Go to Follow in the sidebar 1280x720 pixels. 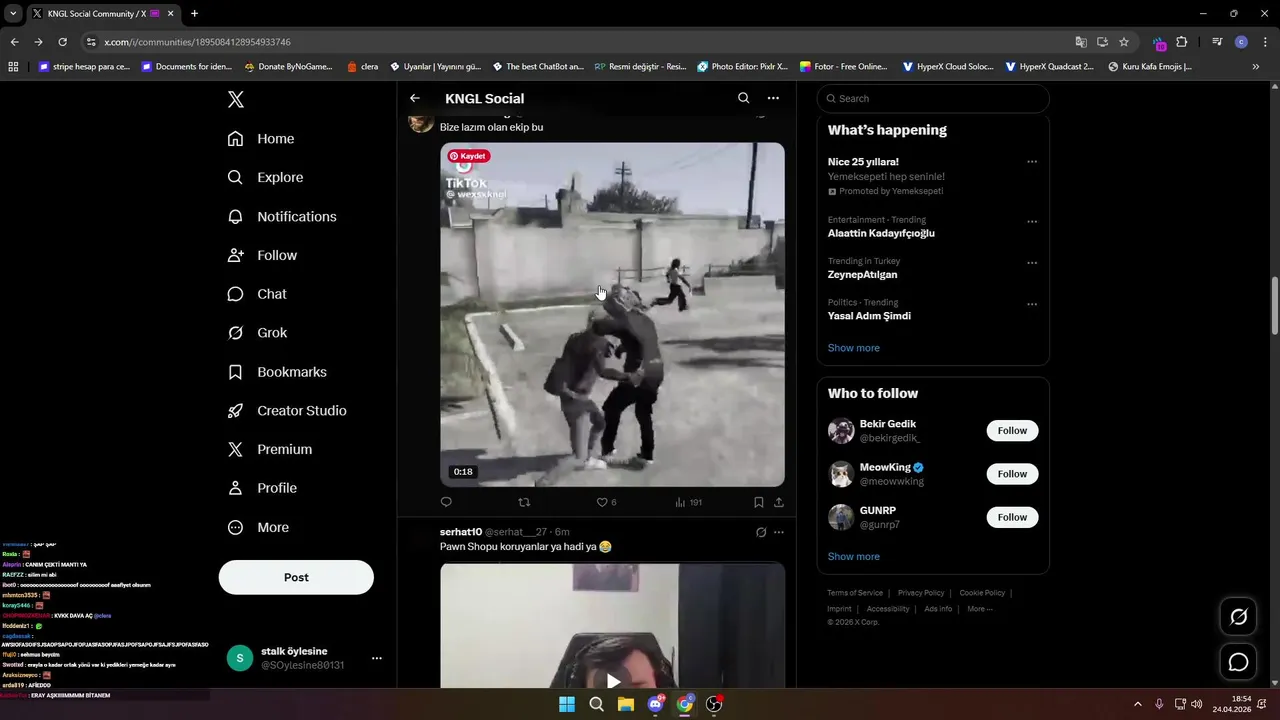(x=262, y=255)
